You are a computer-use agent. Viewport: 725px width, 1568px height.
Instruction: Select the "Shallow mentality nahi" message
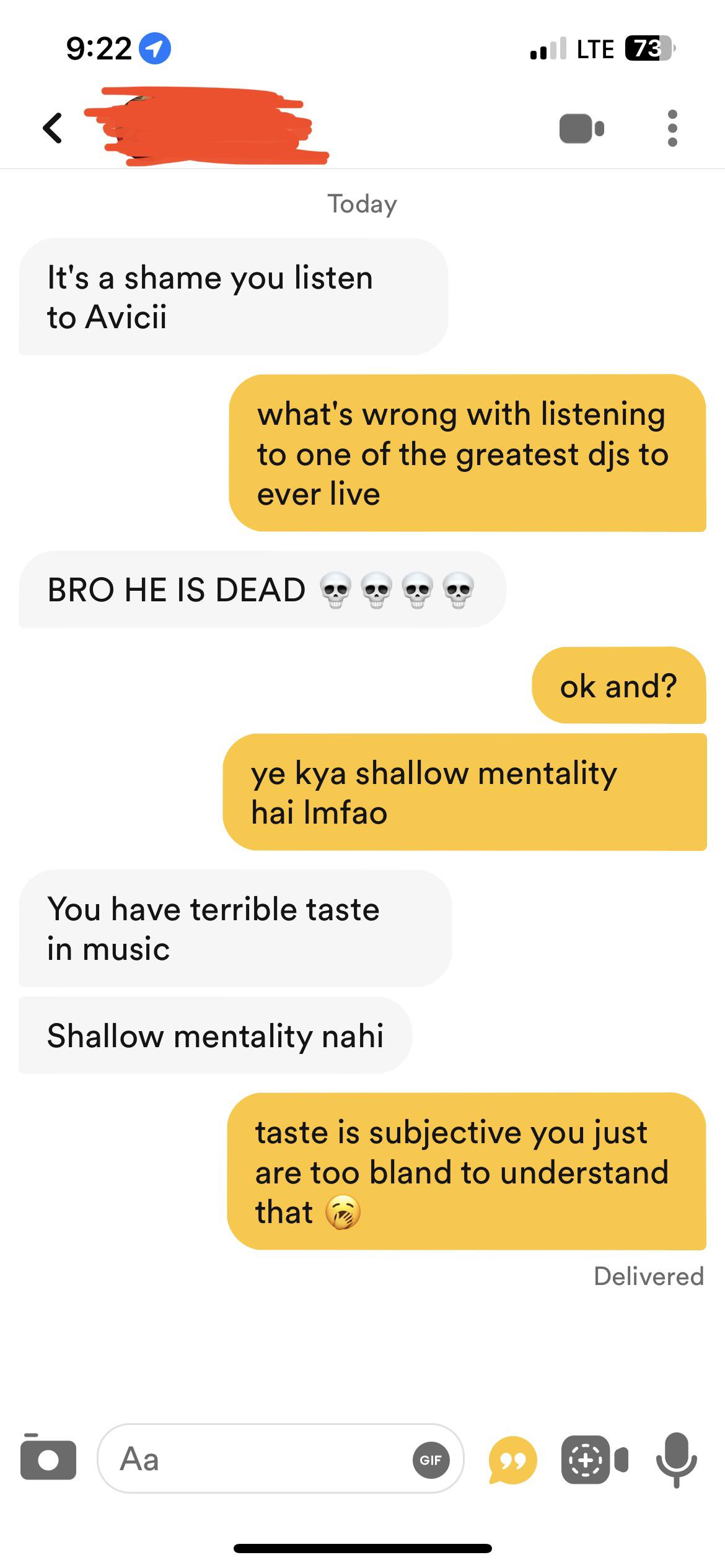tap(215, 1035)
